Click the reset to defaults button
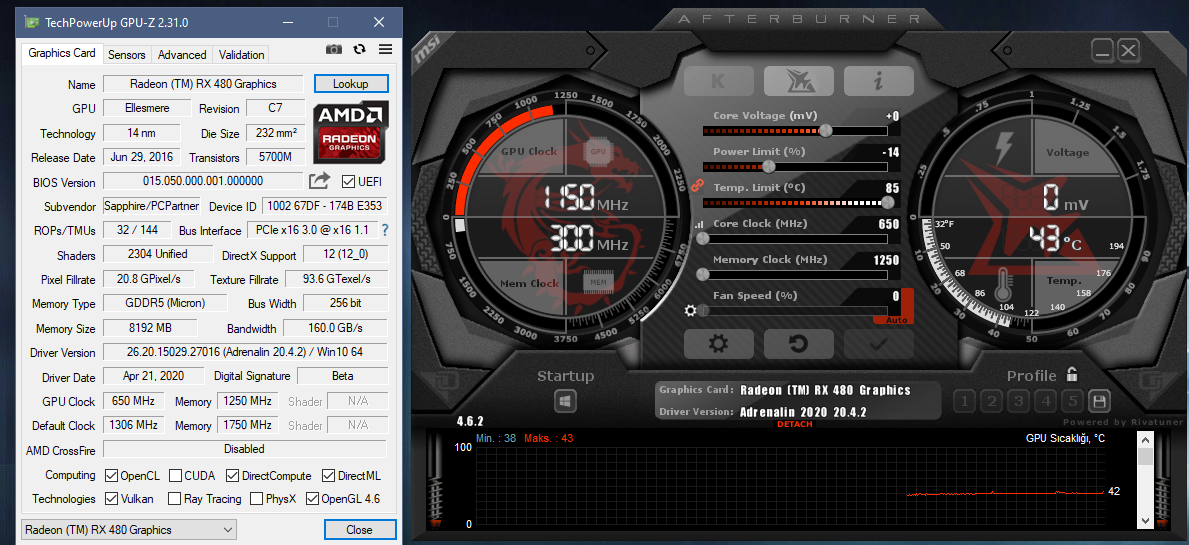This screenshot has width=1189, height=545. 798,344
